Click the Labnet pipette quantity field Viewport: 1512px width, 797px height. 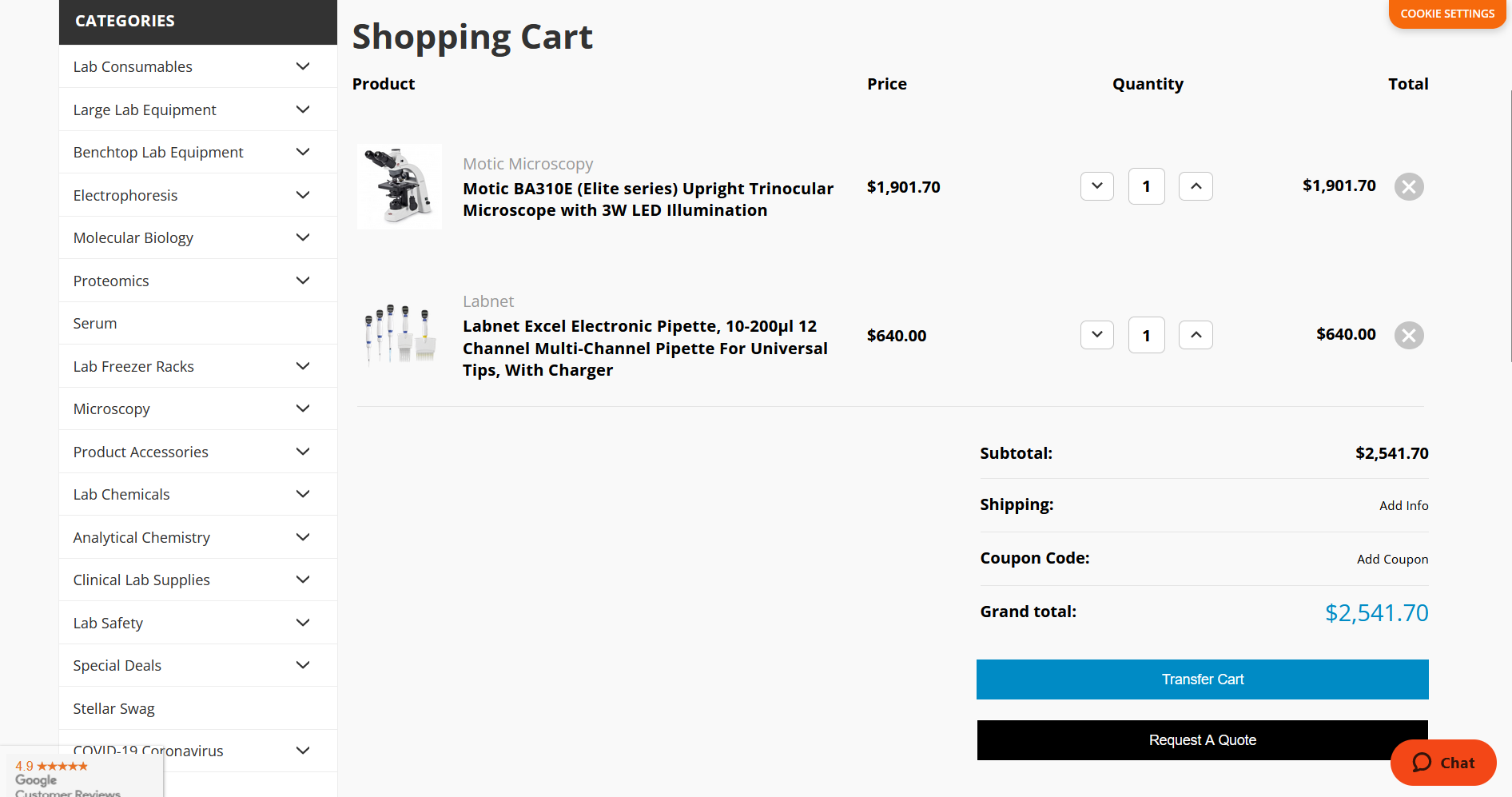[1146, 335]
